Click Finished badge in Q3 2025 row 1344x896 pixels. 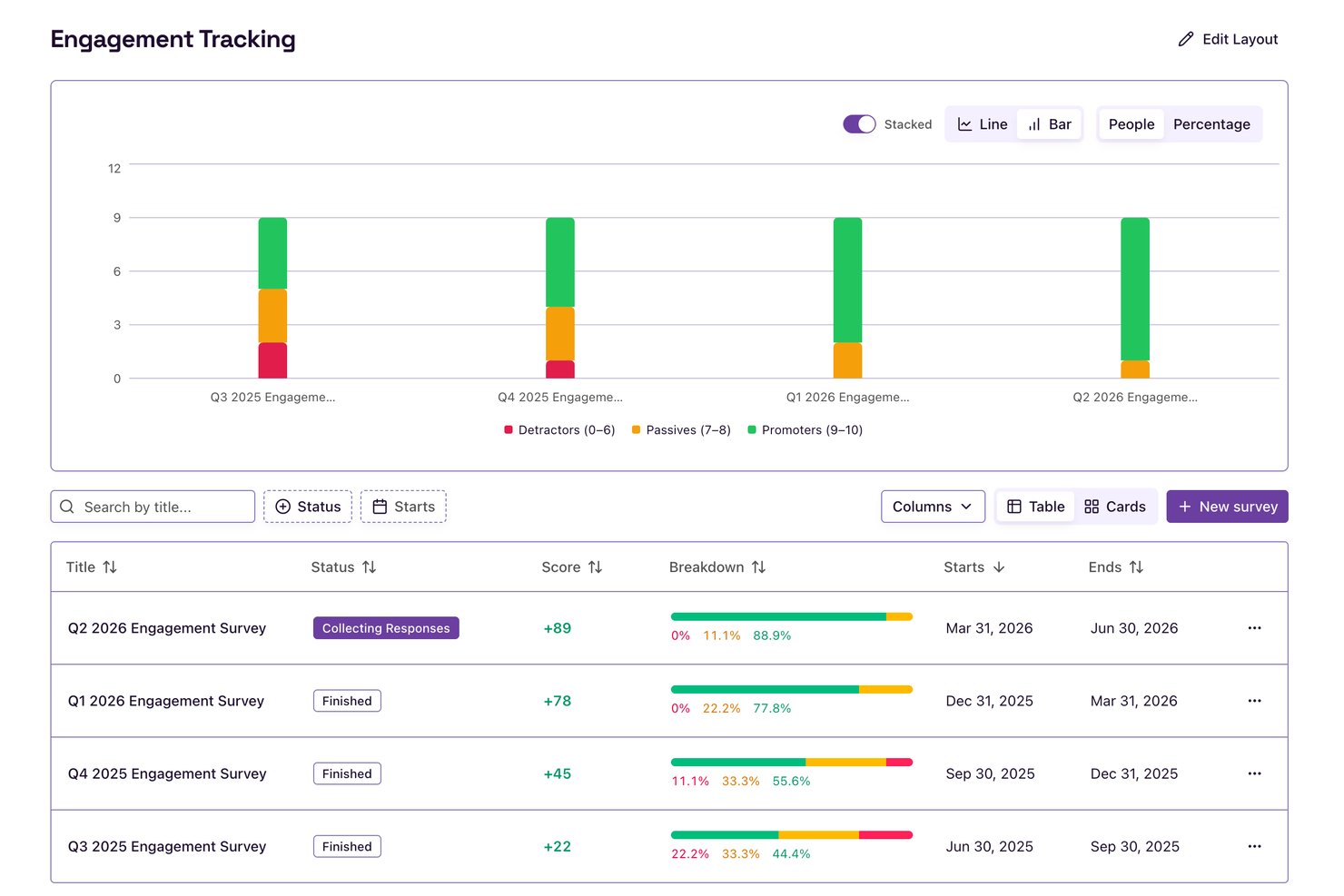pos(347,846)
